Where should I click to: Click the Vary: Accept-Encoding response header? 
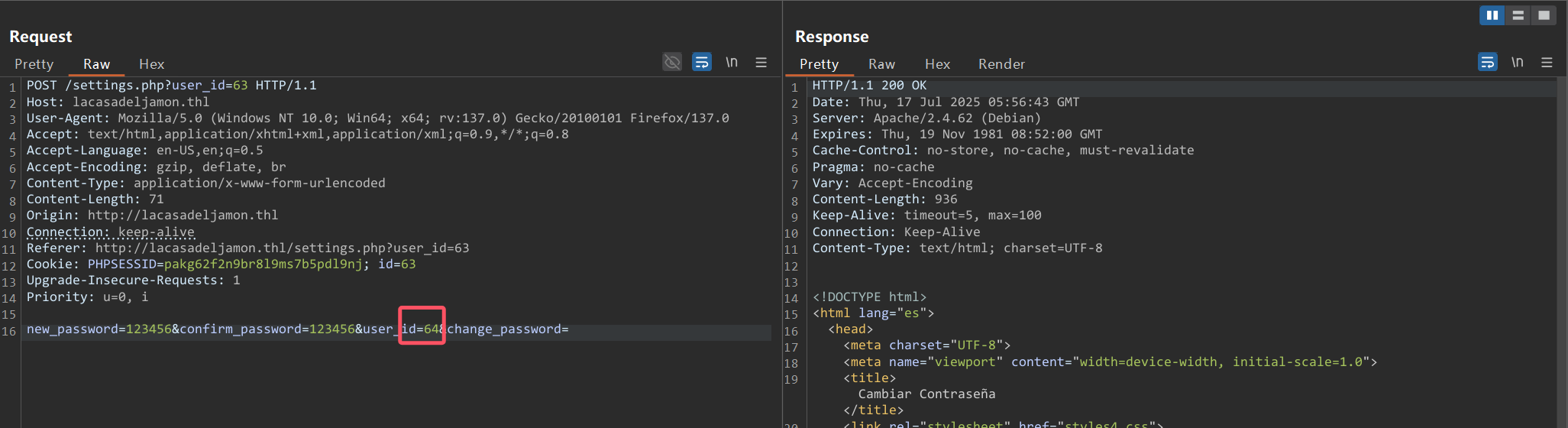click(892, 183)
